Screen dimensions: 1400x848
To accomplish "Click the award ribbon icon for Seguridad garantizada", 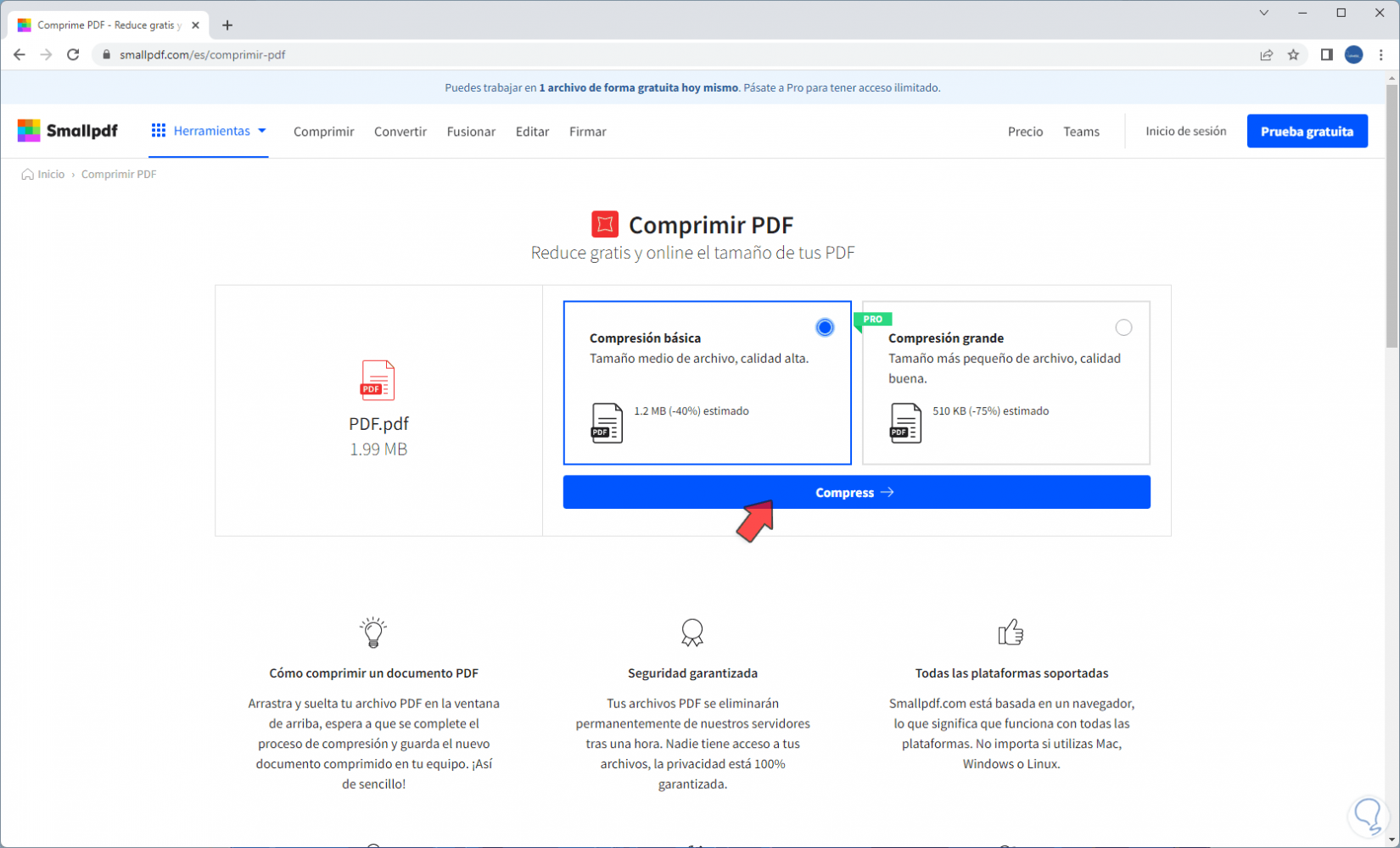I will [x=692, y=633].
